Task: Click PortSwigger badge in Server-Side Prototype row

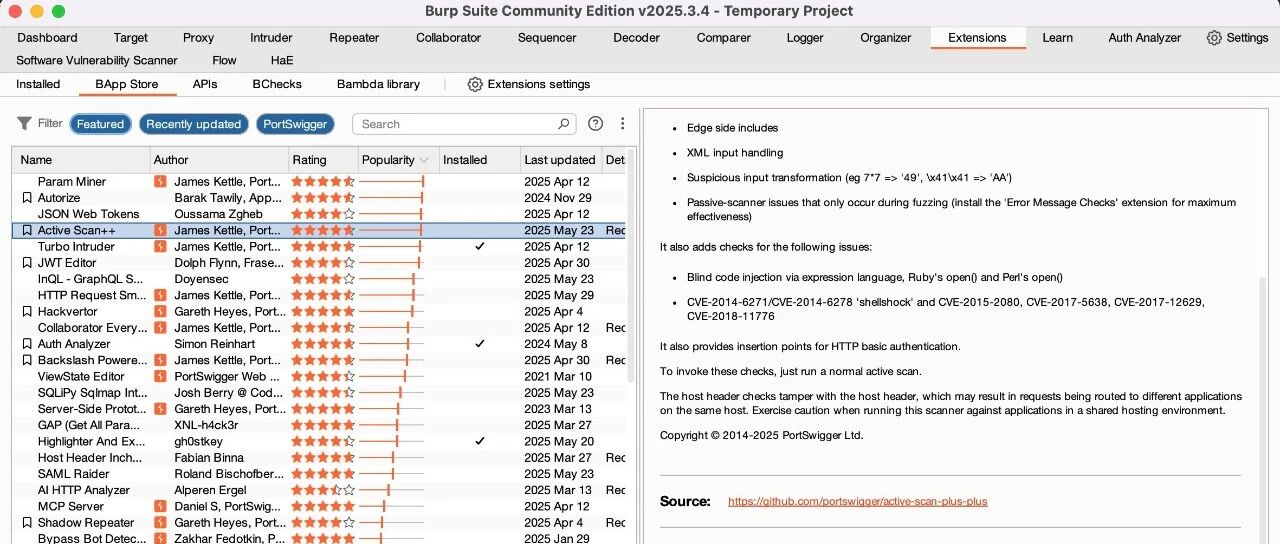Action: [x=160, y=409]
